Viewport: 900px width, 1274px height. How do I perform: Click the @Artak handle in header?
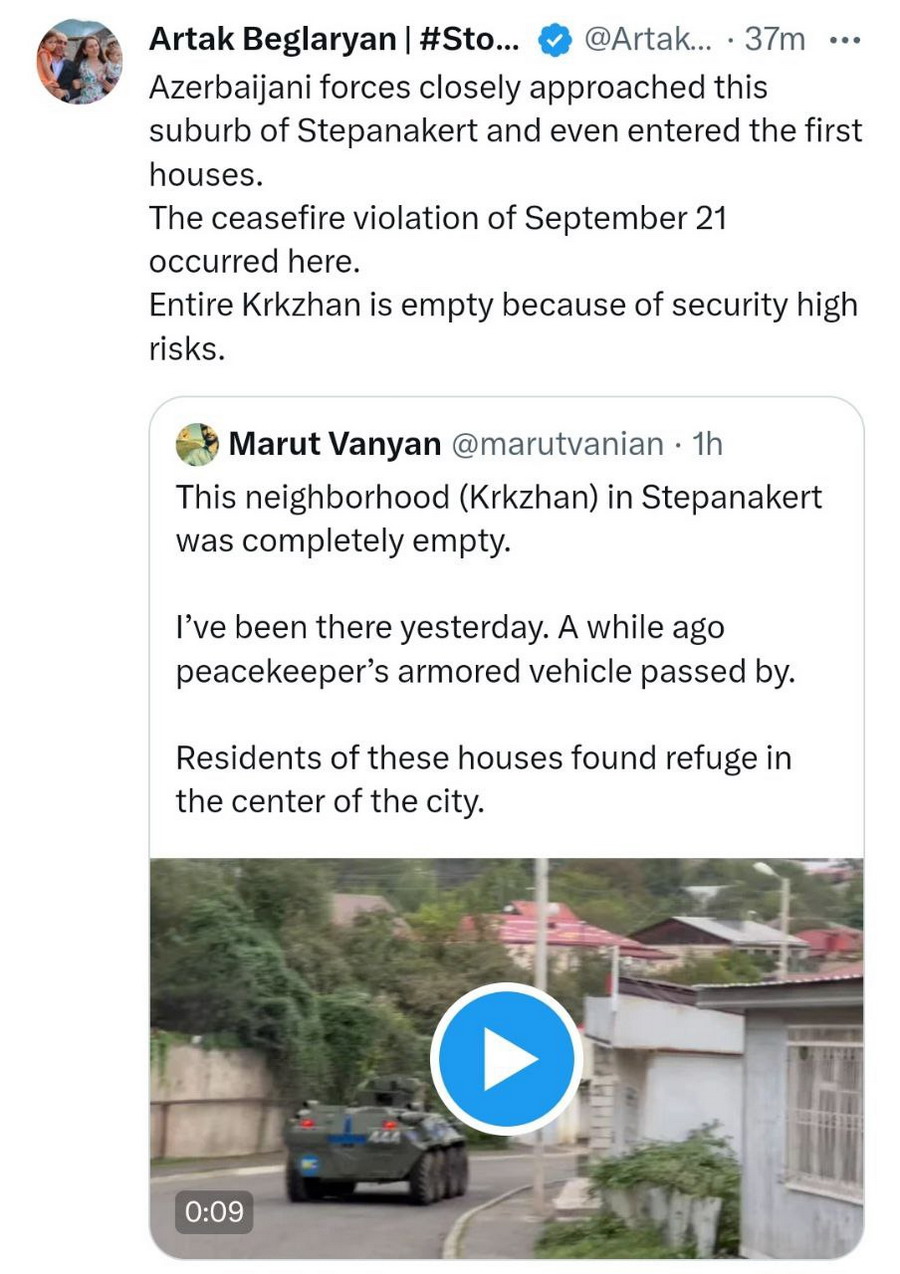point(643,40)
